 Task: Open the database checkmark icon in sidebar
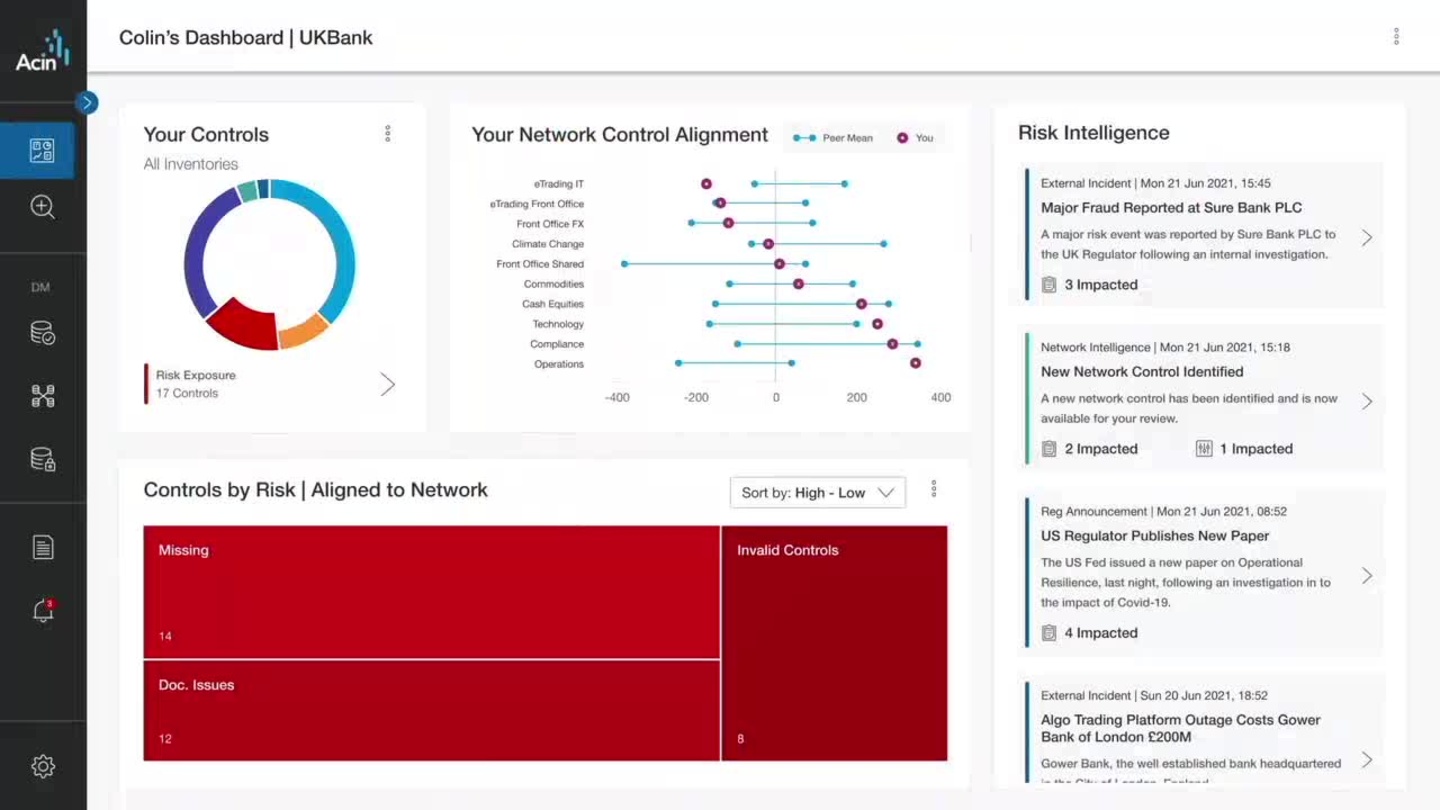42,333
